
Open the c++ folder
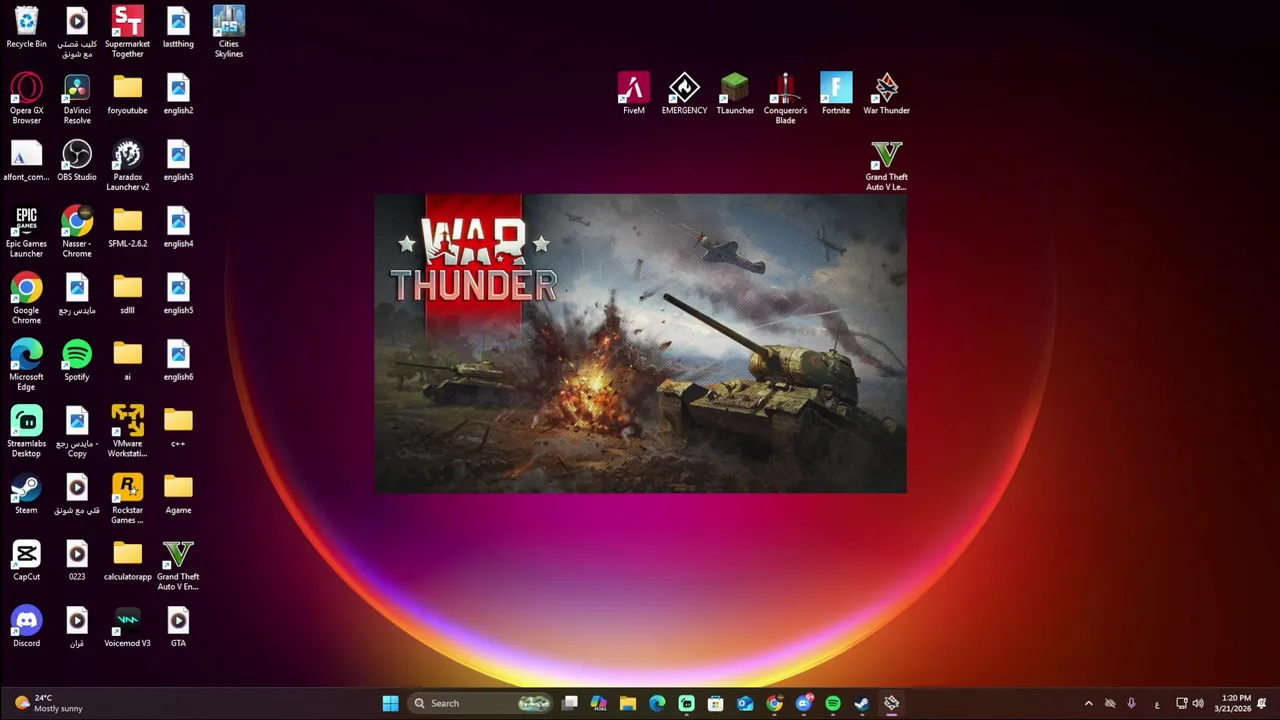coord(178,427)
